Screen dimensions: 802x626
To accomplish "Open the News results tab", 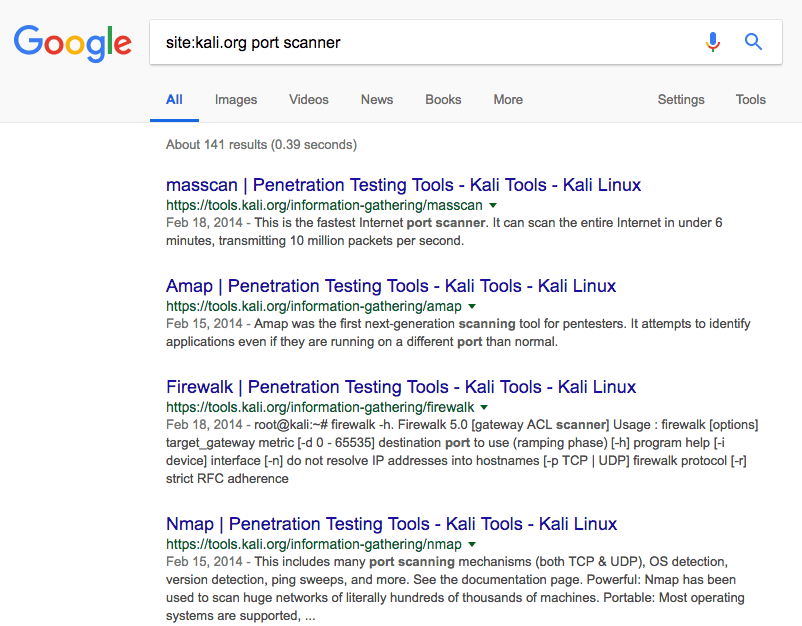I will pyautogui.click(x=377, y=100).
